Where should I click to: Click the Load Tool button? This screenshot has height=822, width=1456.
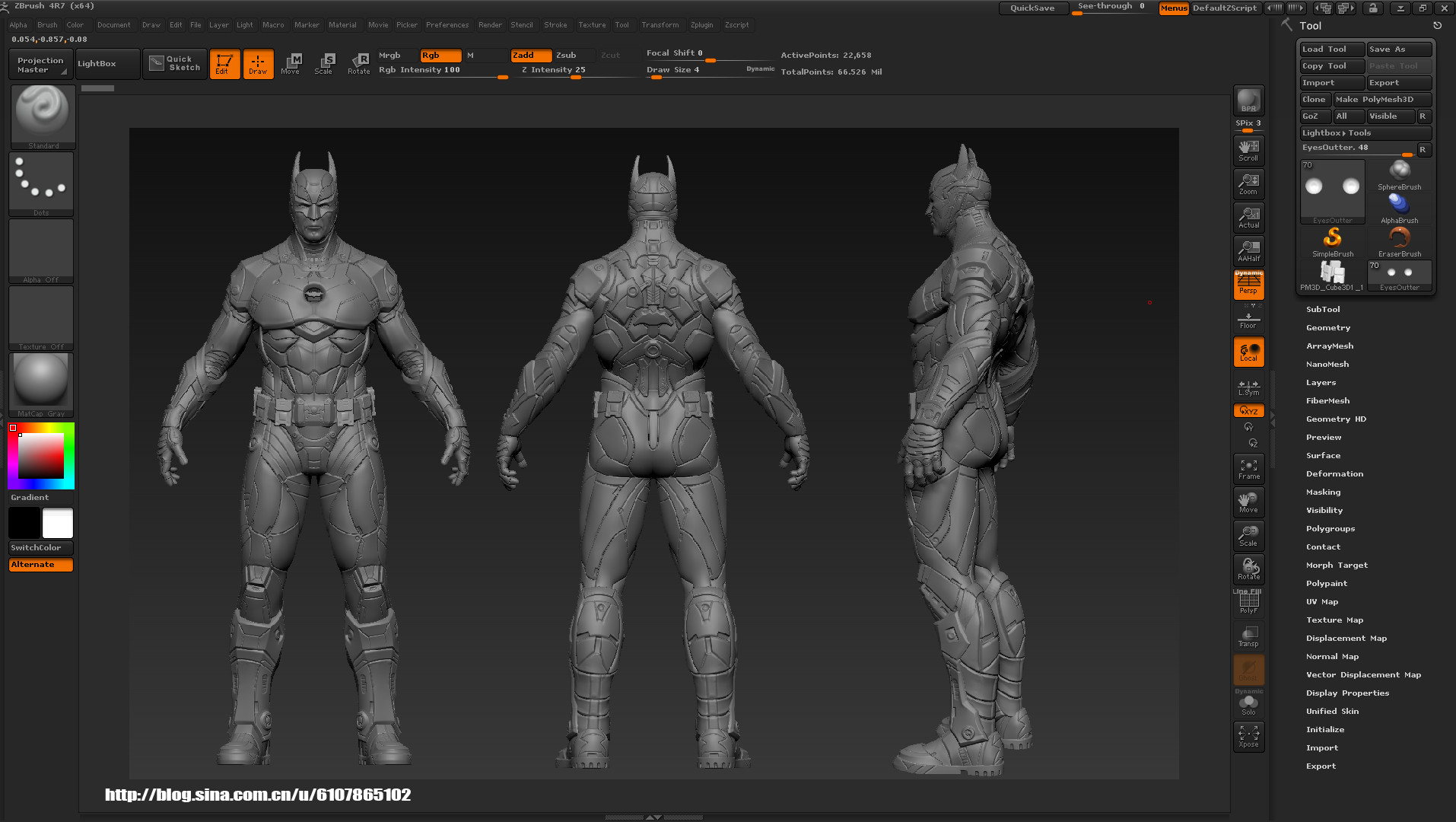[1332, 49]
